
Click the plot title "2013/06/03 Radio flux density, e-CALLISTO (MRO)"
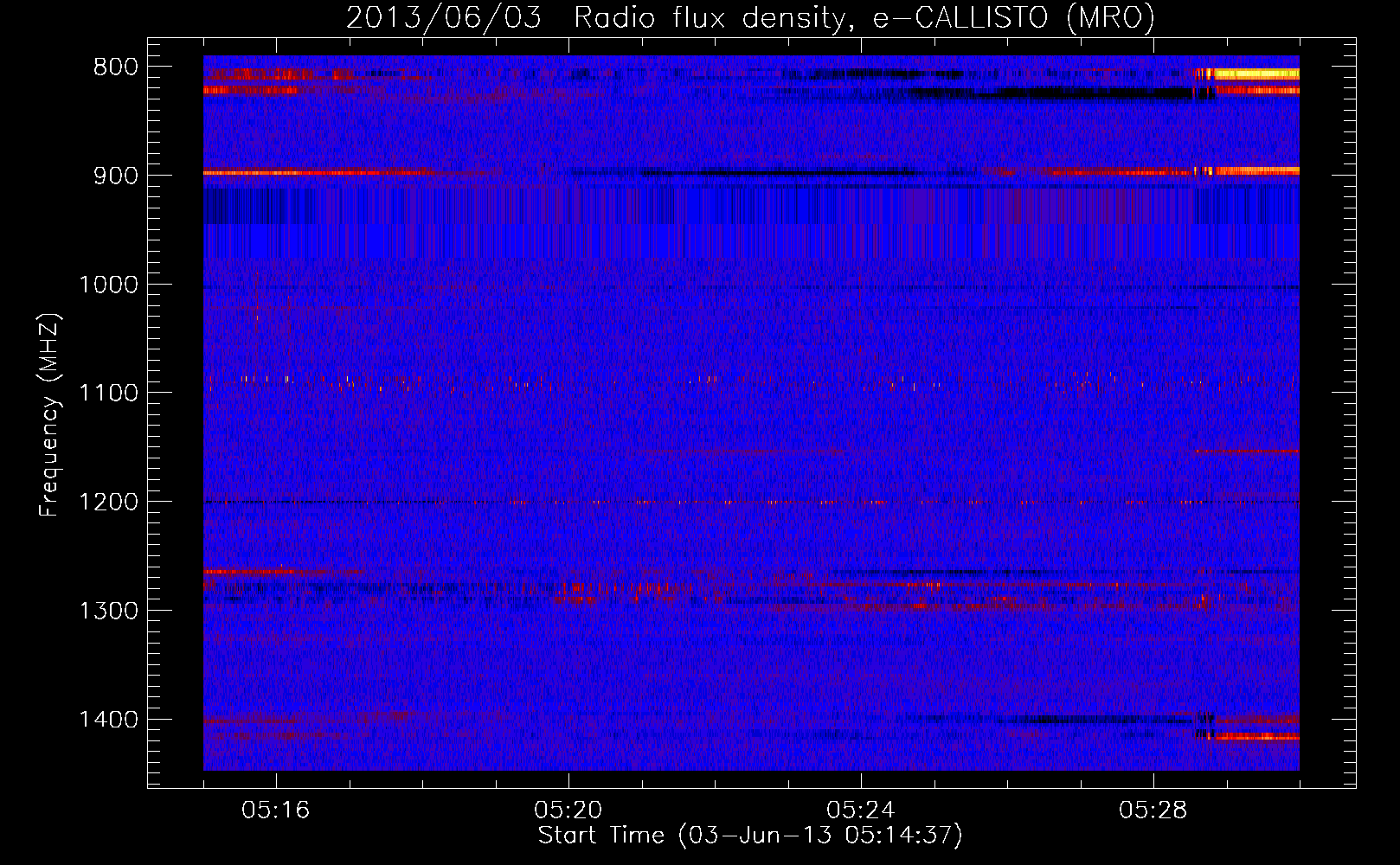coord(750,17)
